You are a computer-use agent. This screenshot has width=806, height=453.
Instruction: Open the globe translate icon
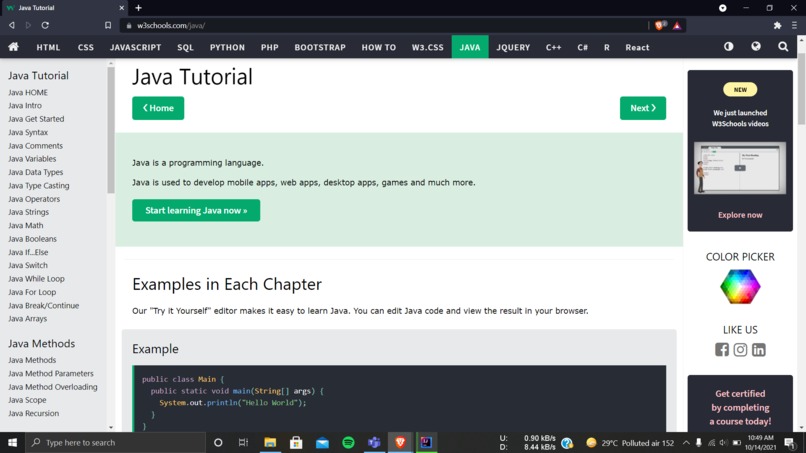756,46
